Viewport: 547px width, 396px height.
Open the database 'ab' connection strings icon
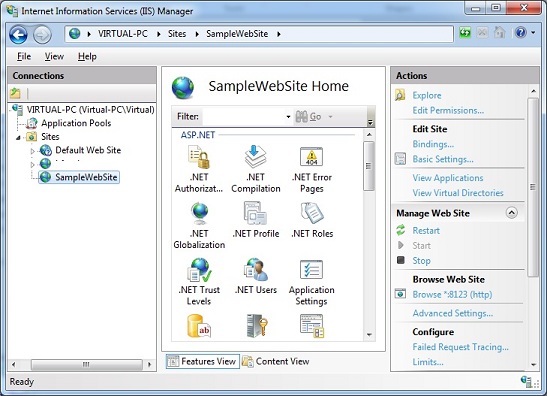point(199,326)
